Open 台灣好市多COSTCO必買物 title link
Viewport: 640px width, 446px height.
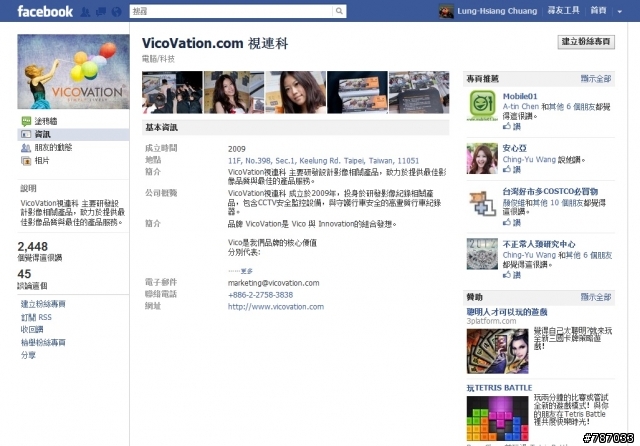click(550, 191)
